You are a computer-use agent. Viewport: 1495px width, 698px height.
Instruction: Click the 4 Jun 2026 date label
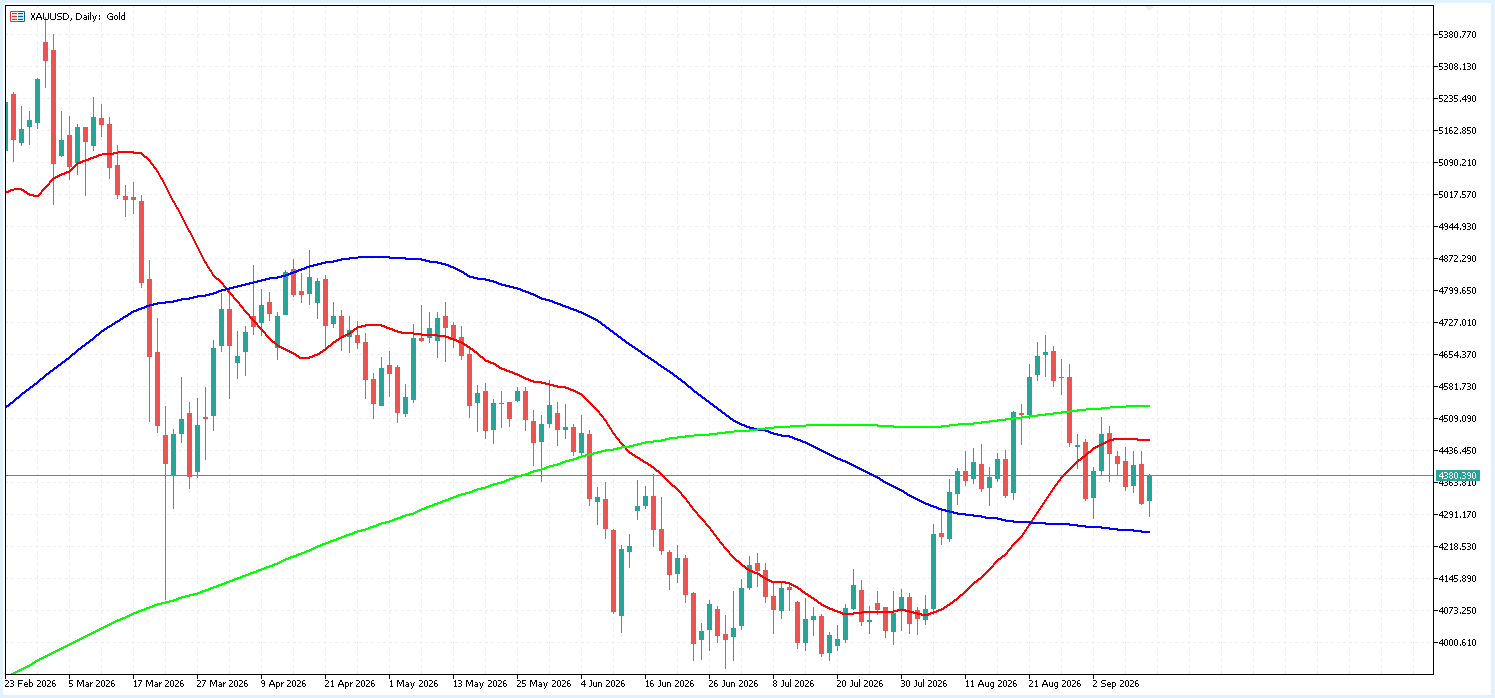[x=603, y=685]
